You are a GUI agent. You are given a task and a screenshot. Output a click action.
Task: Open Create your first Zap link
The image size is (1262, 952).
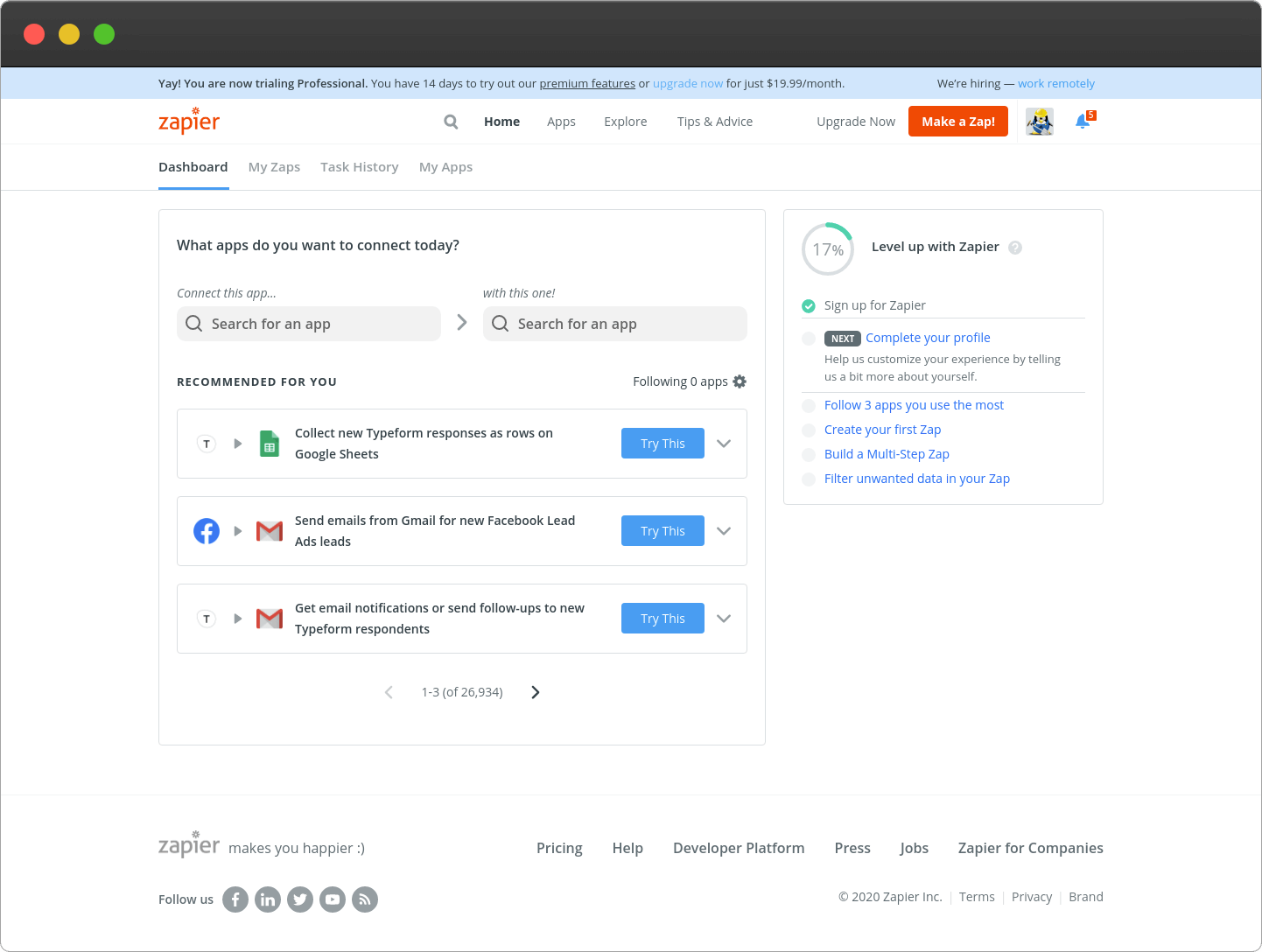[882, 430]
